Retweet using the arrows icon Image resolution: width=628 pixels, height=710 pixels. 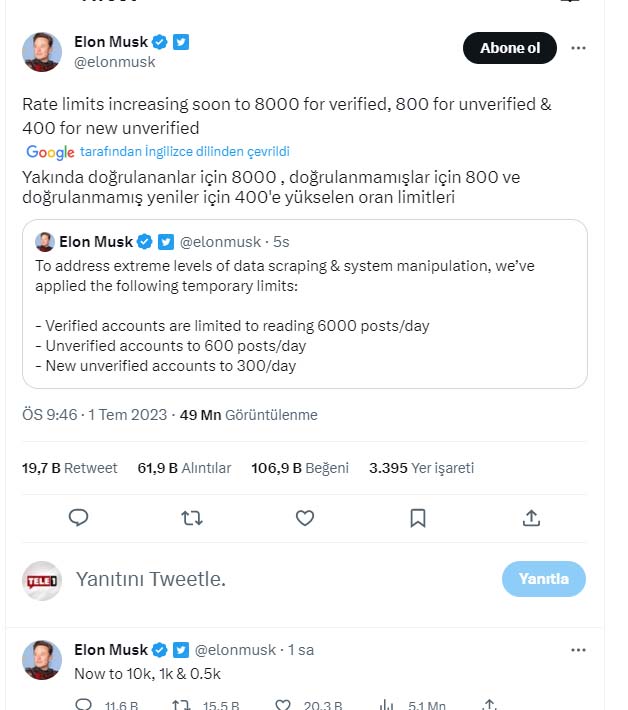(192, 517)
